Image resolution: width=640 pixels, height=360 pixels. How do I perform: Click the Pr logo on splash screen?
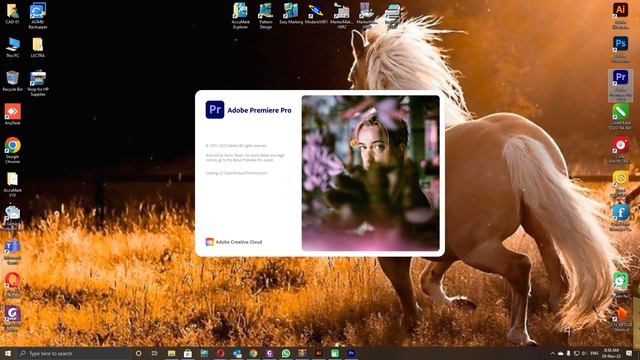(215, 110)
